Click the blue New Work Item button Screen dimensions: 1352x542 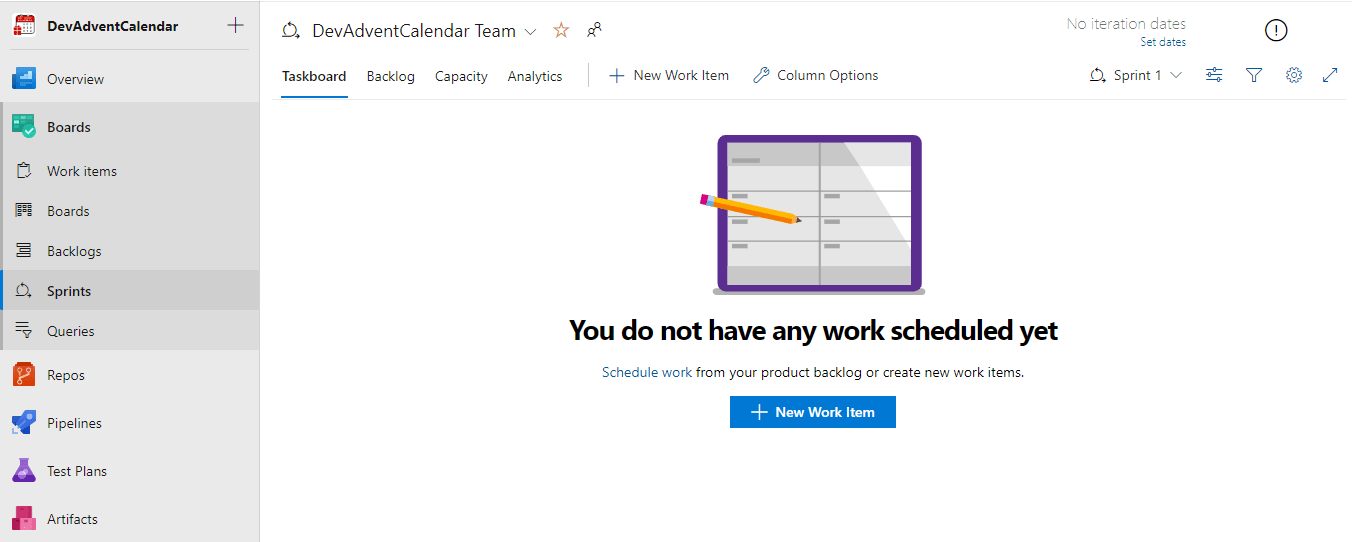[812, 412]
